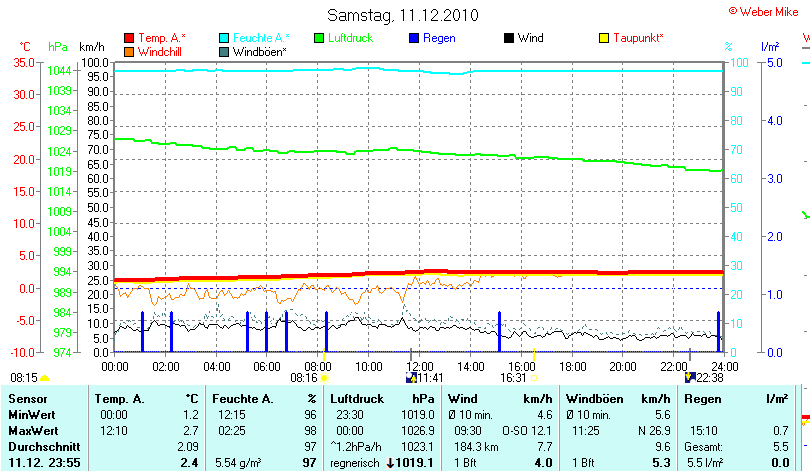Viewport: 810px width, 471px height.
Task: Click the blue rain bar just before 24:00
Action: (718, 332)
